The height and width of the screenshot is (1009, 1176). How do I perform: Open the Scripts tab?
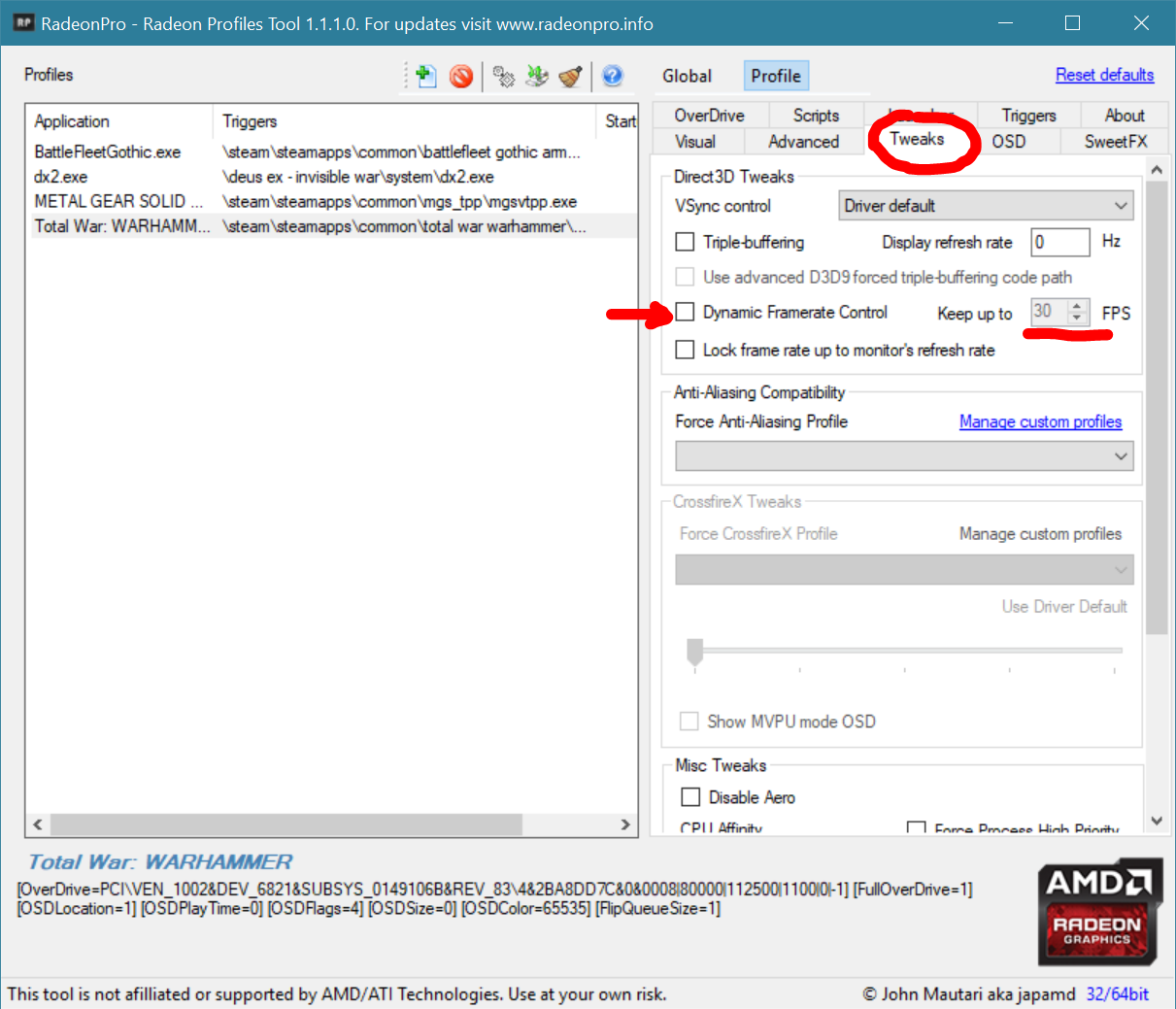[816, 116]
